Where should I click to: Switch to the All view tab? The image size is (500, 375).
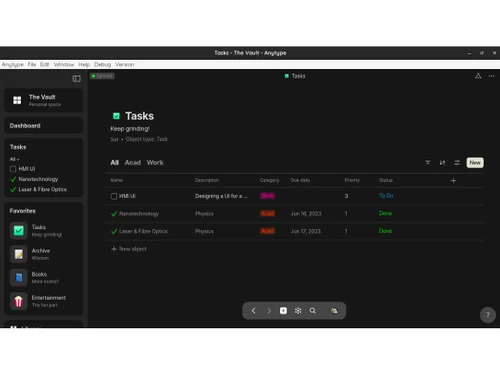(114, 163)
